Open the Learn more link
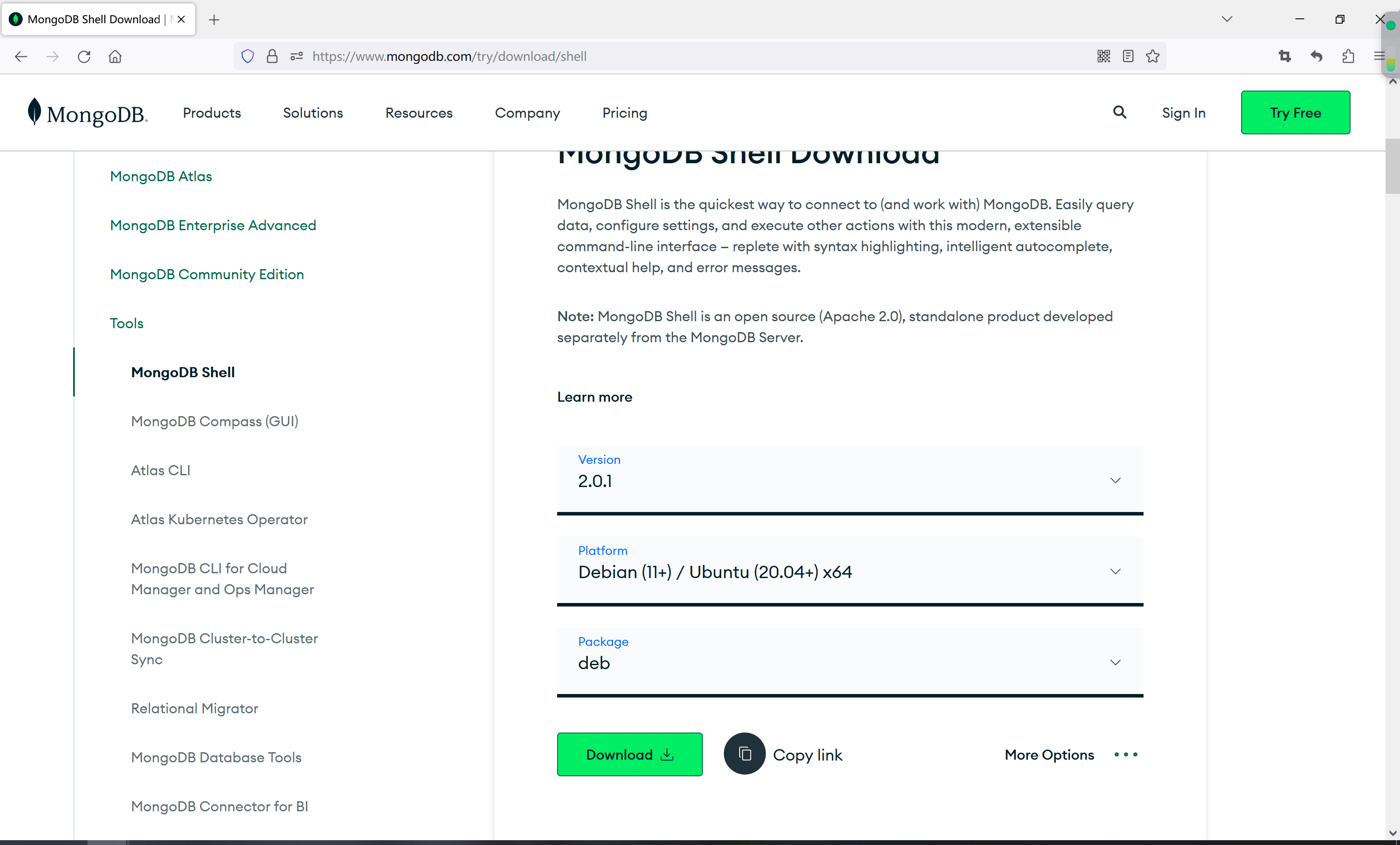 (594, 396)
